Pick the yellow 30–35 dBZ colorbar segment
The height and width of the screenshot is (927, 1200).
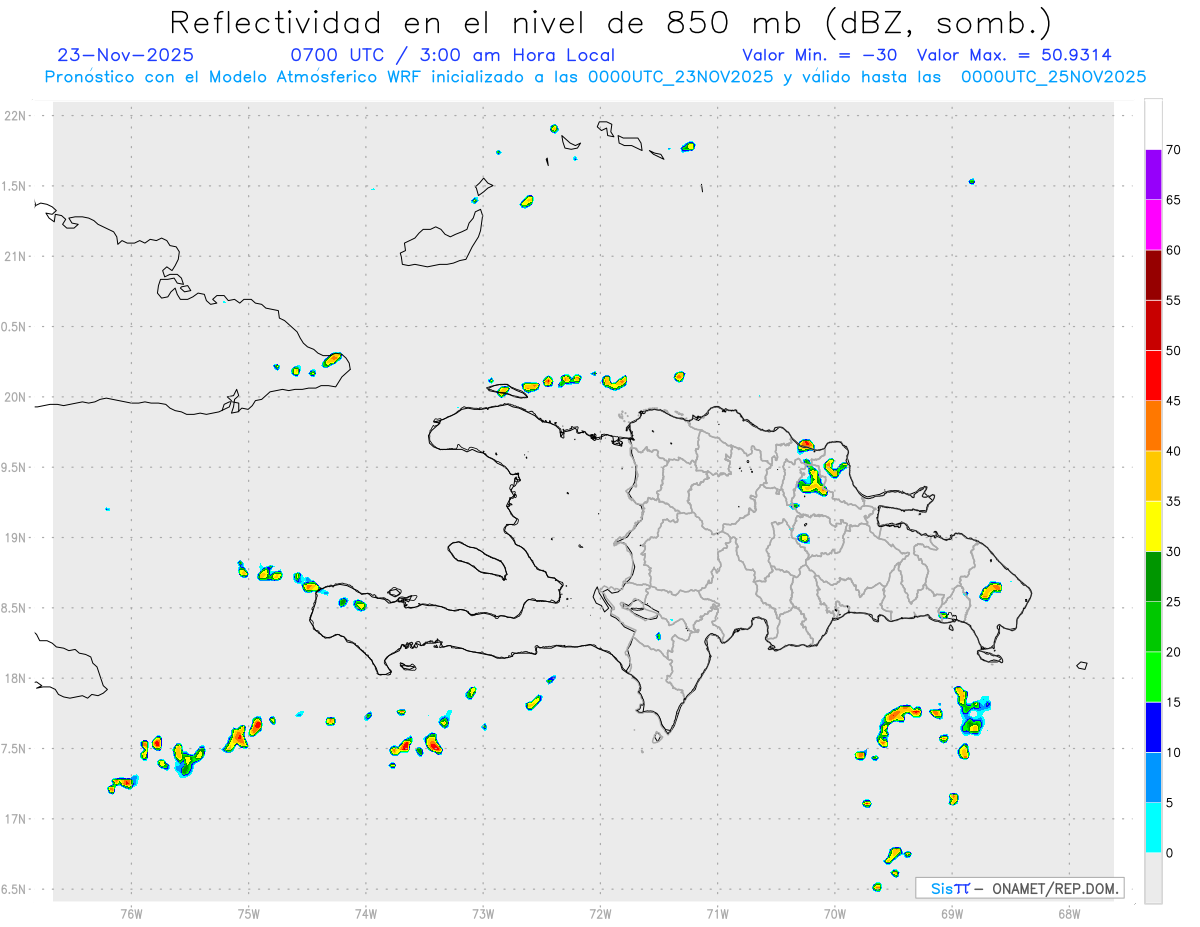[x=1153, y=527]
